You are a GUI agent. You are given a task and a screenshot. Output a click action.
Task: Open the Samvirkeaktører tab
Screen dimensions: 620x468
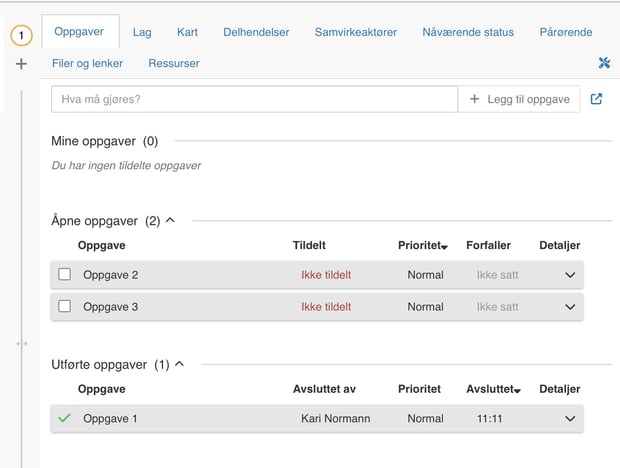(355, 32)
